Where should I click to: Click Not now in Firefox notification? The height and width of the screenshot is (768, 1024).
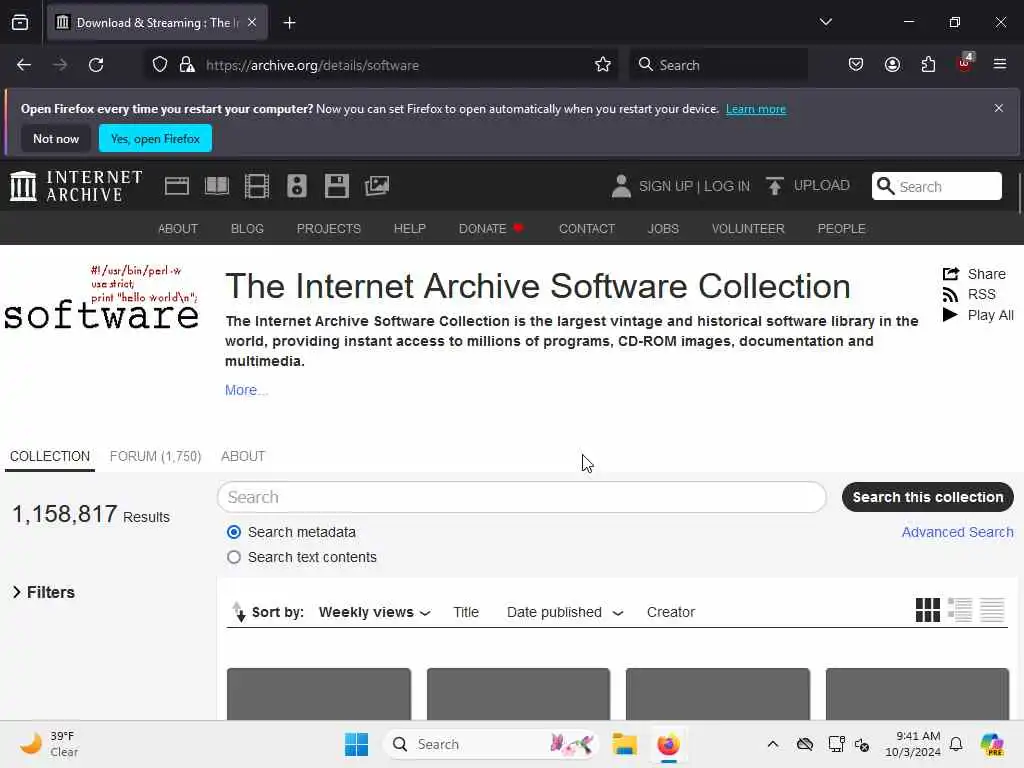pos(56,138)
